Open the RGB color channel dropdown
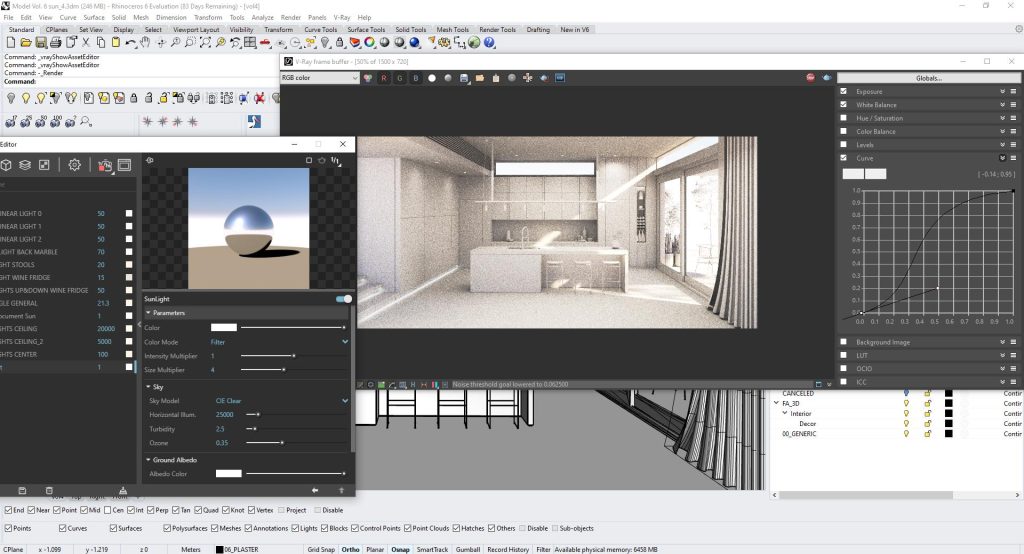This screenshot has height=554, width=1024. (319, 78)
